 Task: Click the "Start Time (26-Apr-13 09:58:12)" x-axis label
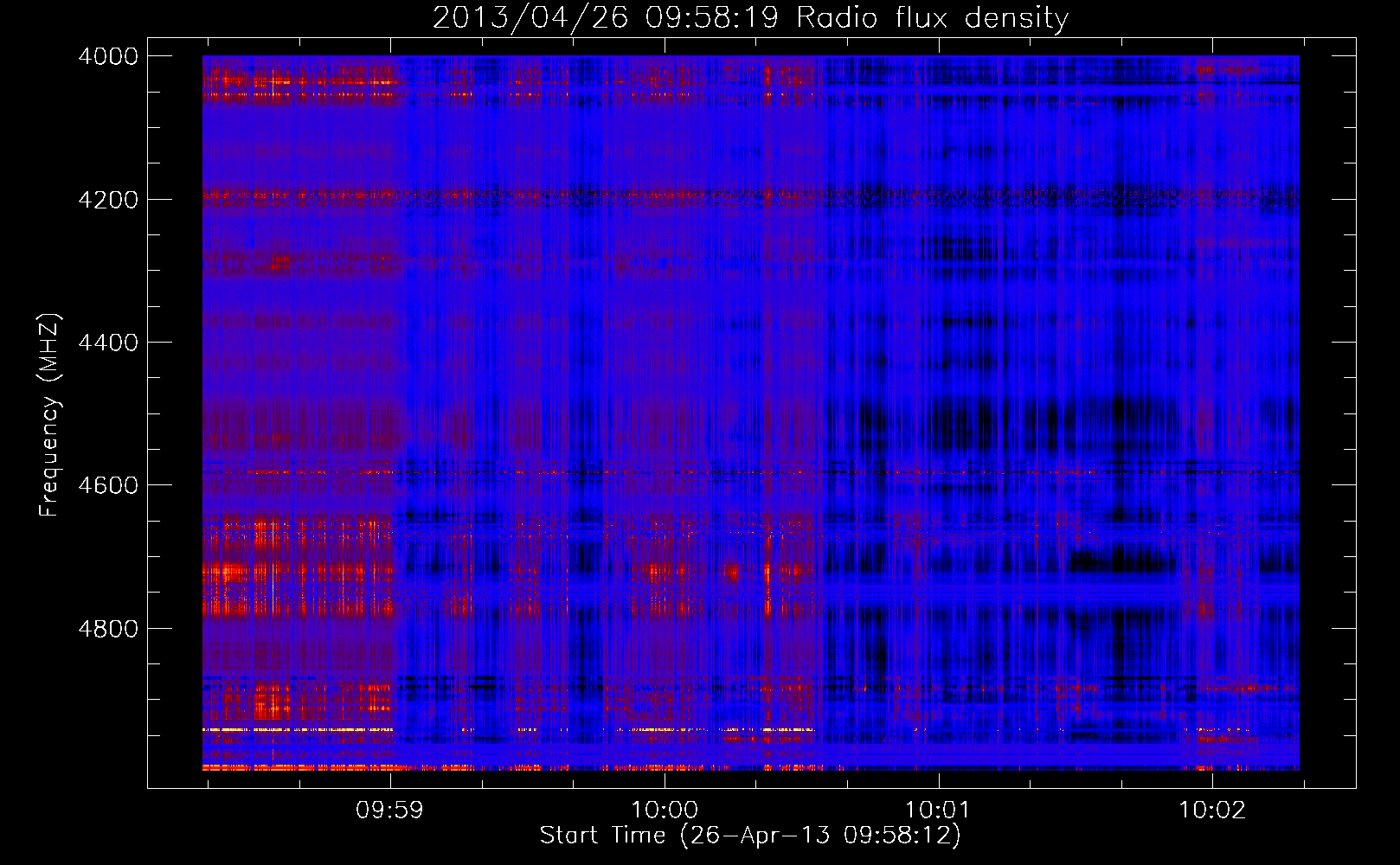pos(750,836)
